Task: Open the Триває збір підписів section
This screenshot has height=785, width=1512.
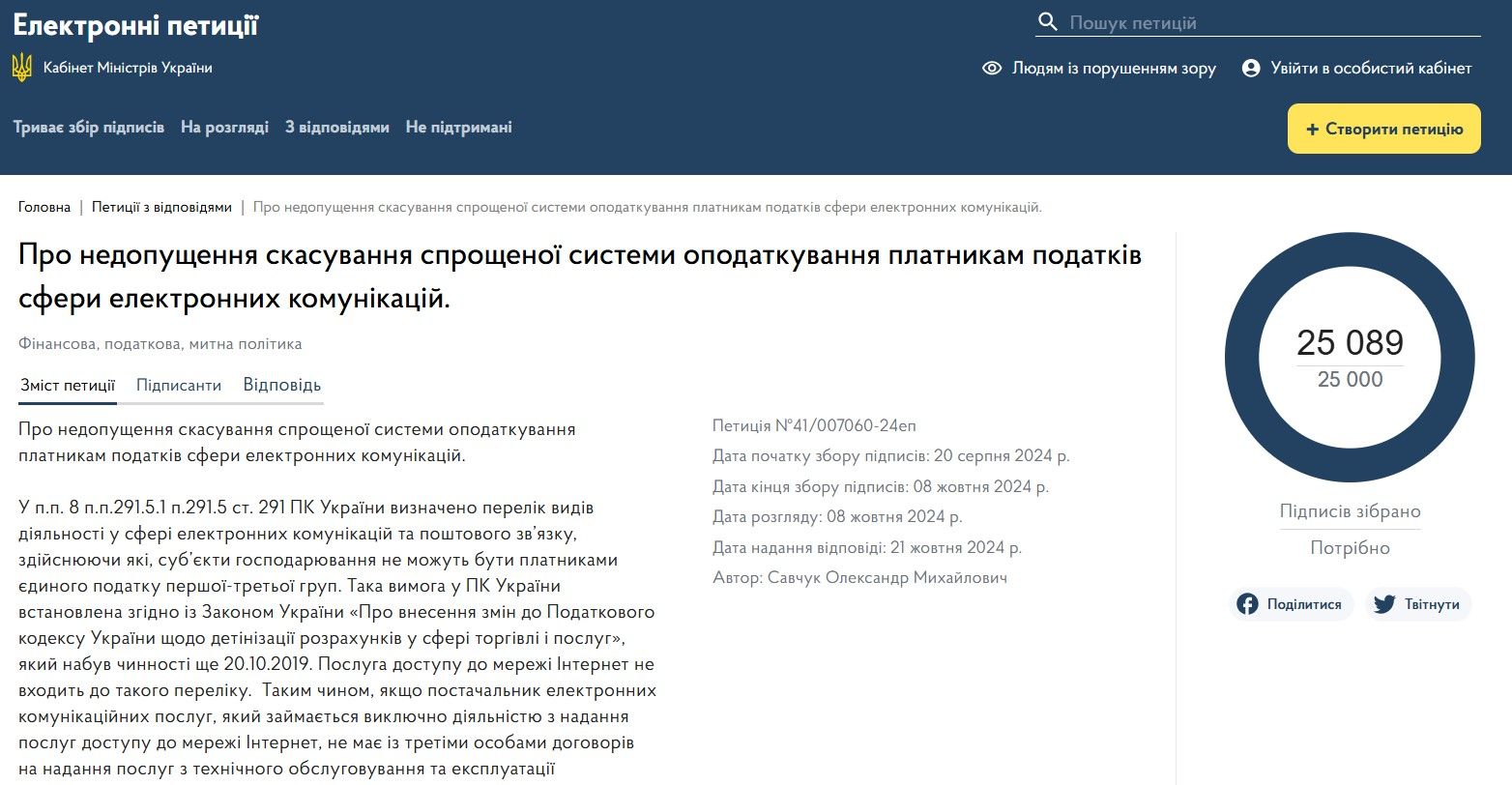Action: tap(88, 127)
